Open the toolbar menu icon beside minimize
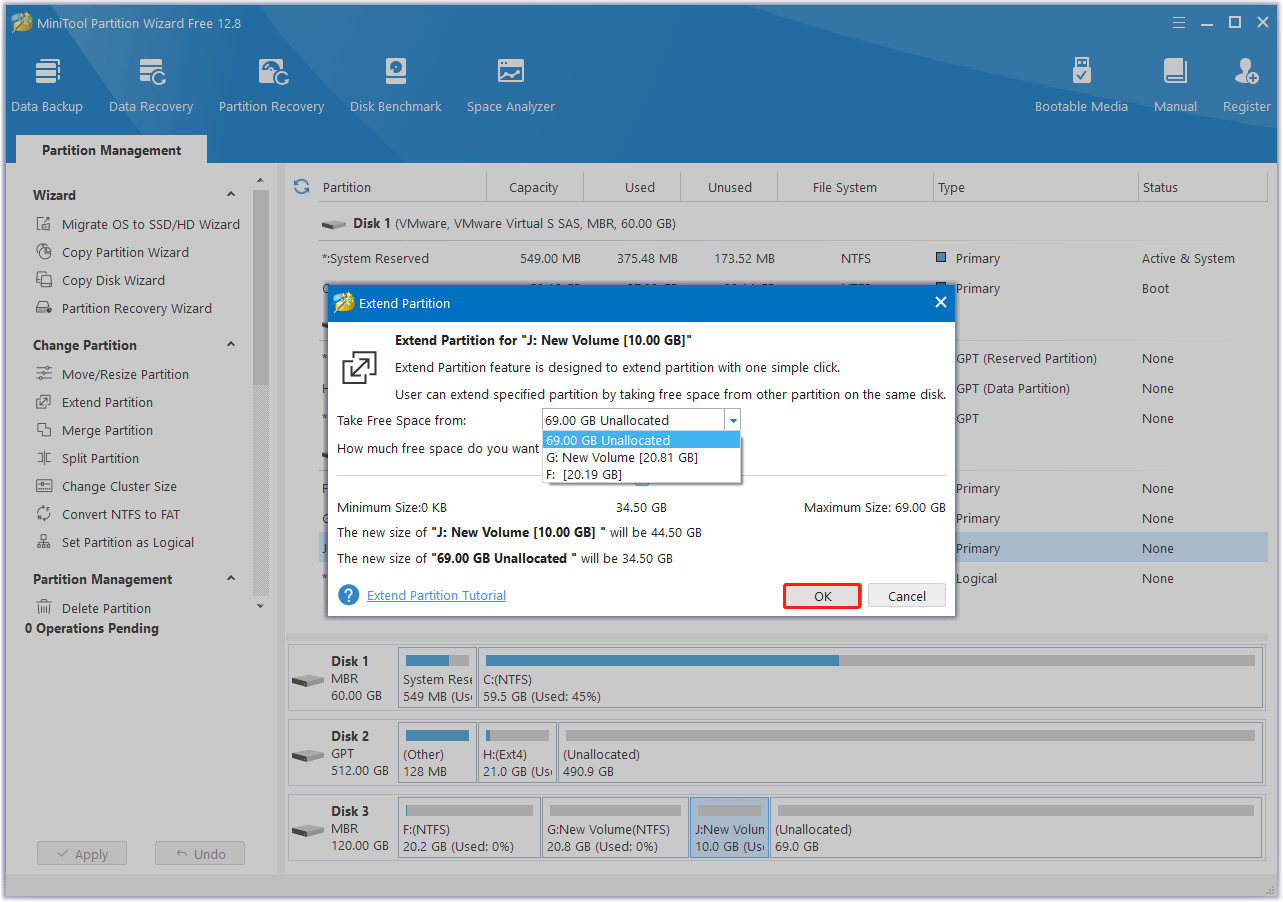 pyautogui.click(x=1180, y=23)
